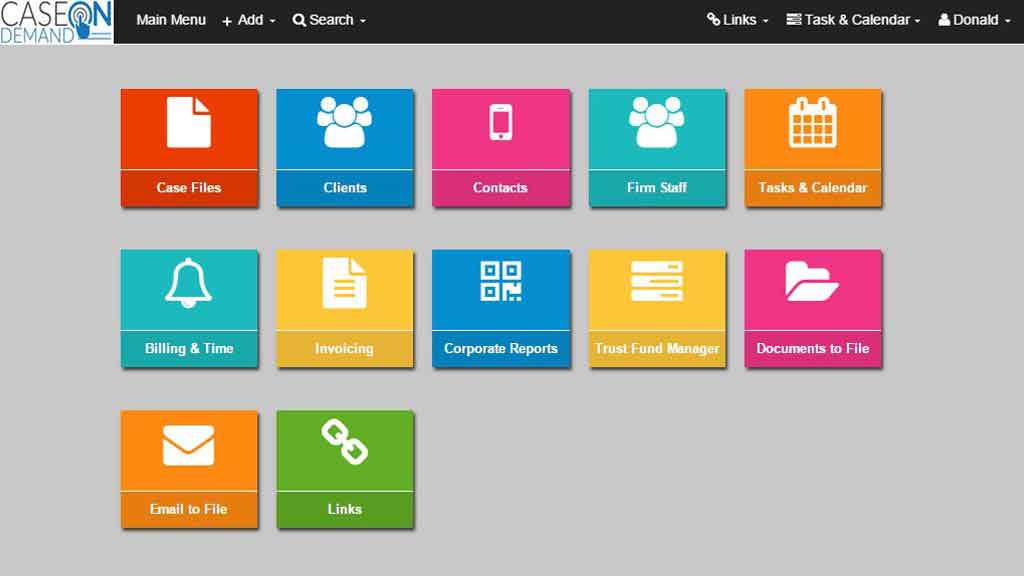Select the Documents to File icon

tap(813, 307)
